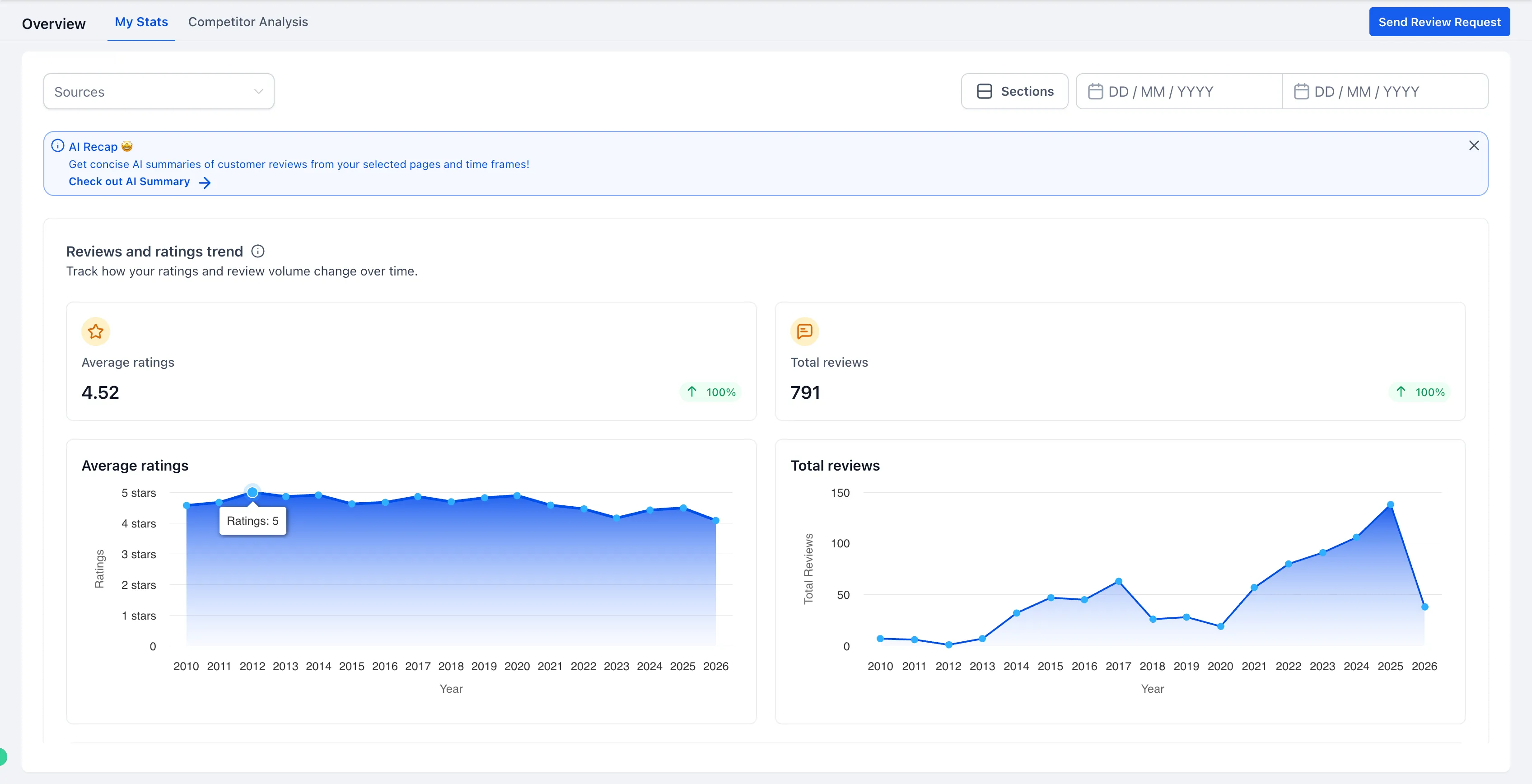Expand the Sources selector chevron

click(258, 91)
